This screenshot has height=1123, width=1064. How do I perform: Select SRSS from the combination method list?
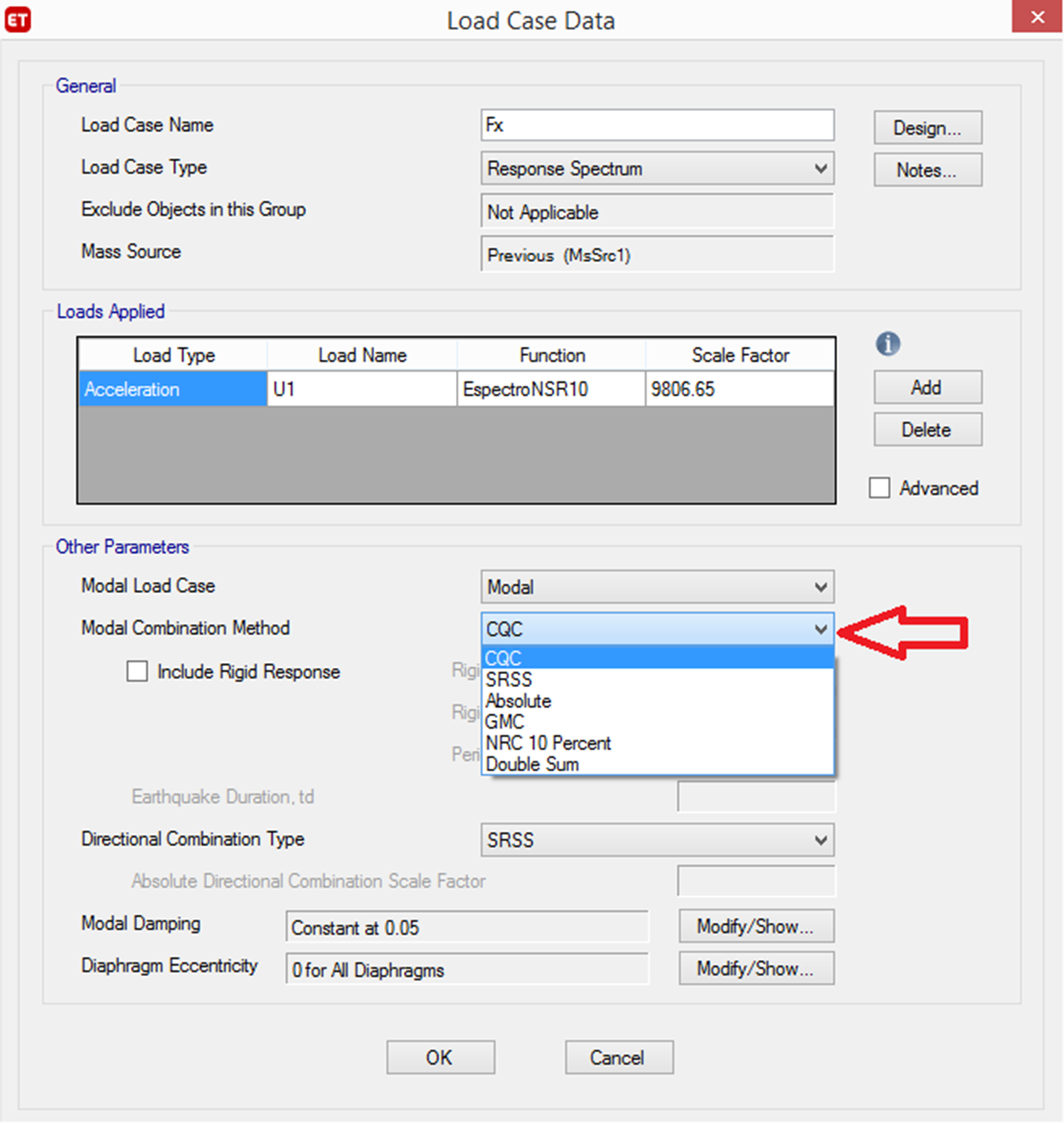tap(509, 680)
